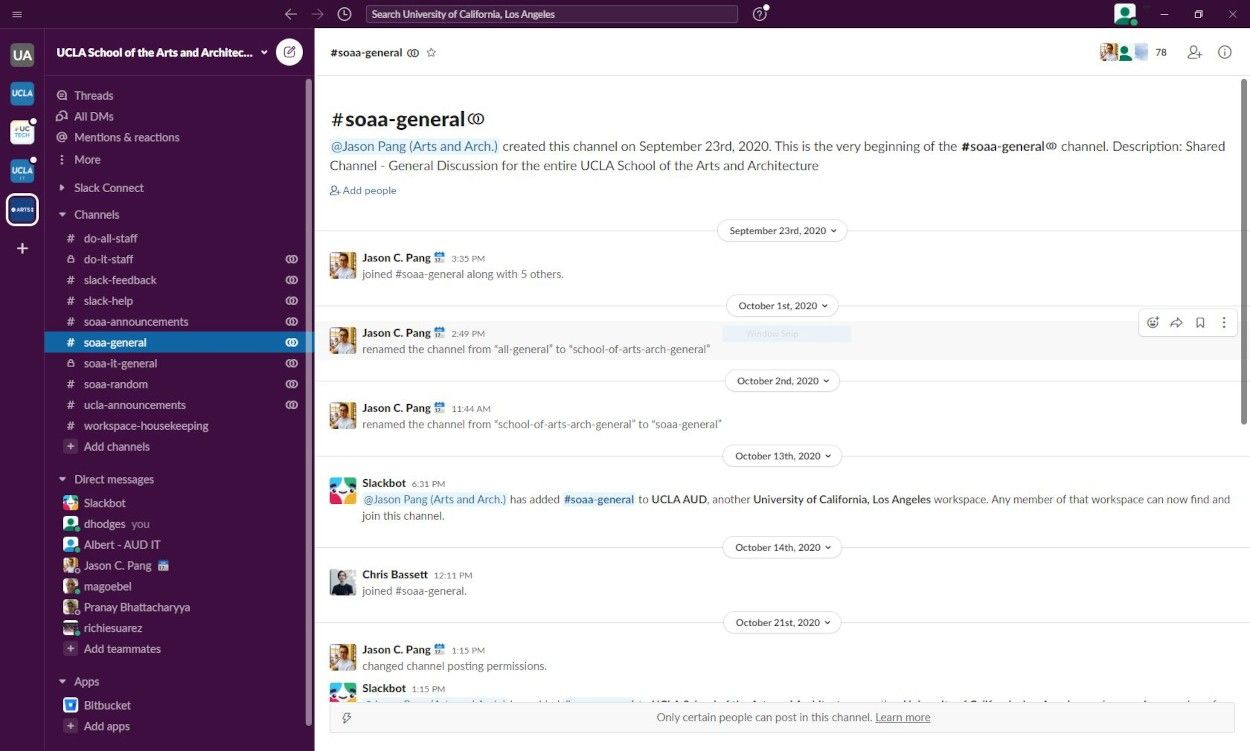Screen dimensions: 1250x751
Task: Share the hovered message with arrow icon
Action: click(1176, 322)
